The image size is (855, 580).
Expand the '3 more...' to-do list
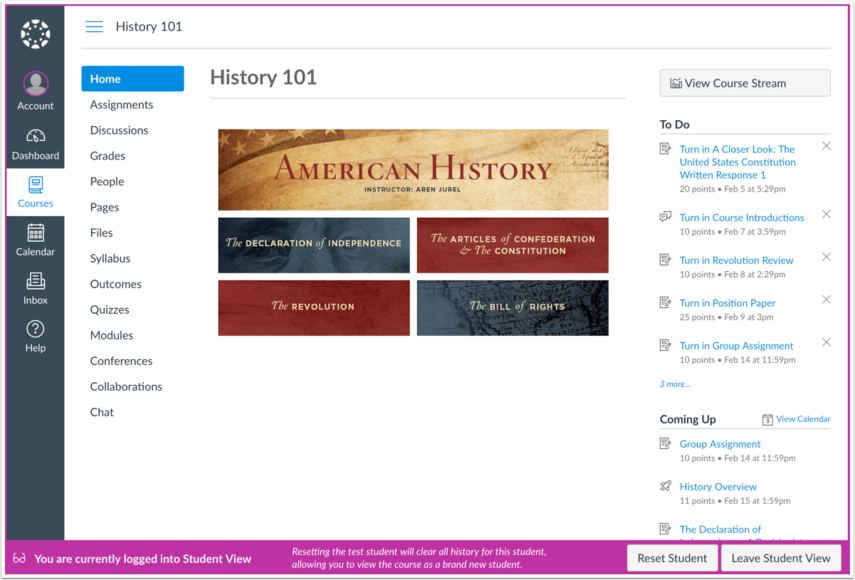tap(675, 384)
